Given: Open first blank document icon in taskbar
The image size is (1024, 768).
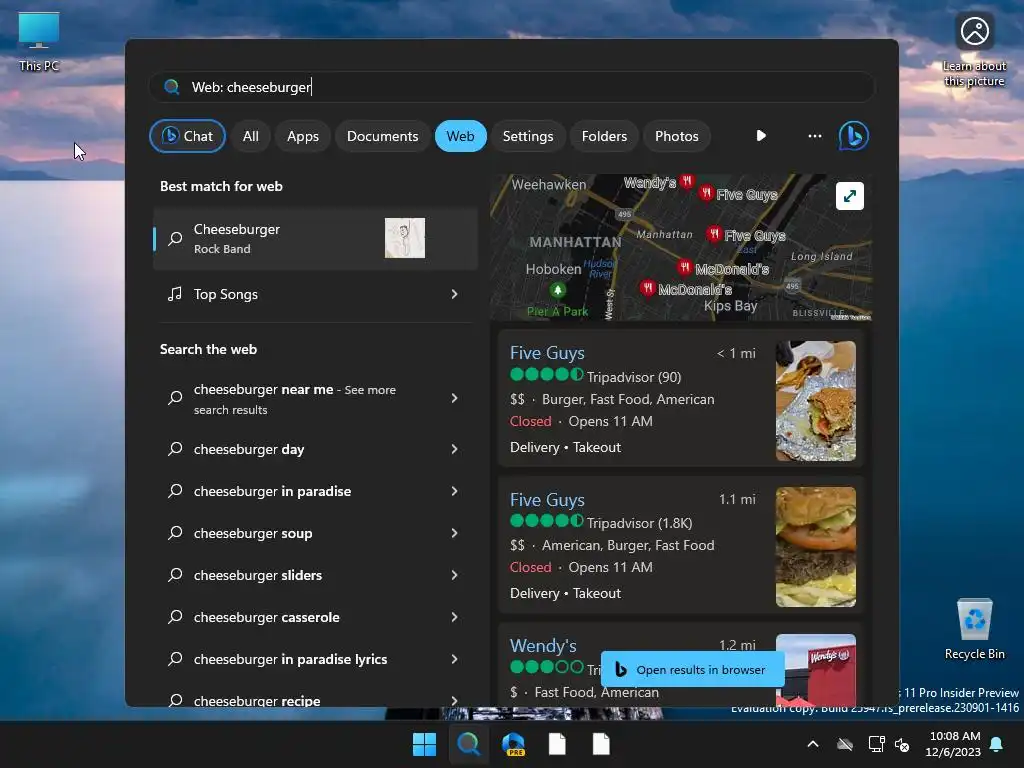Looking at the screenshot, I should point(557,744).
